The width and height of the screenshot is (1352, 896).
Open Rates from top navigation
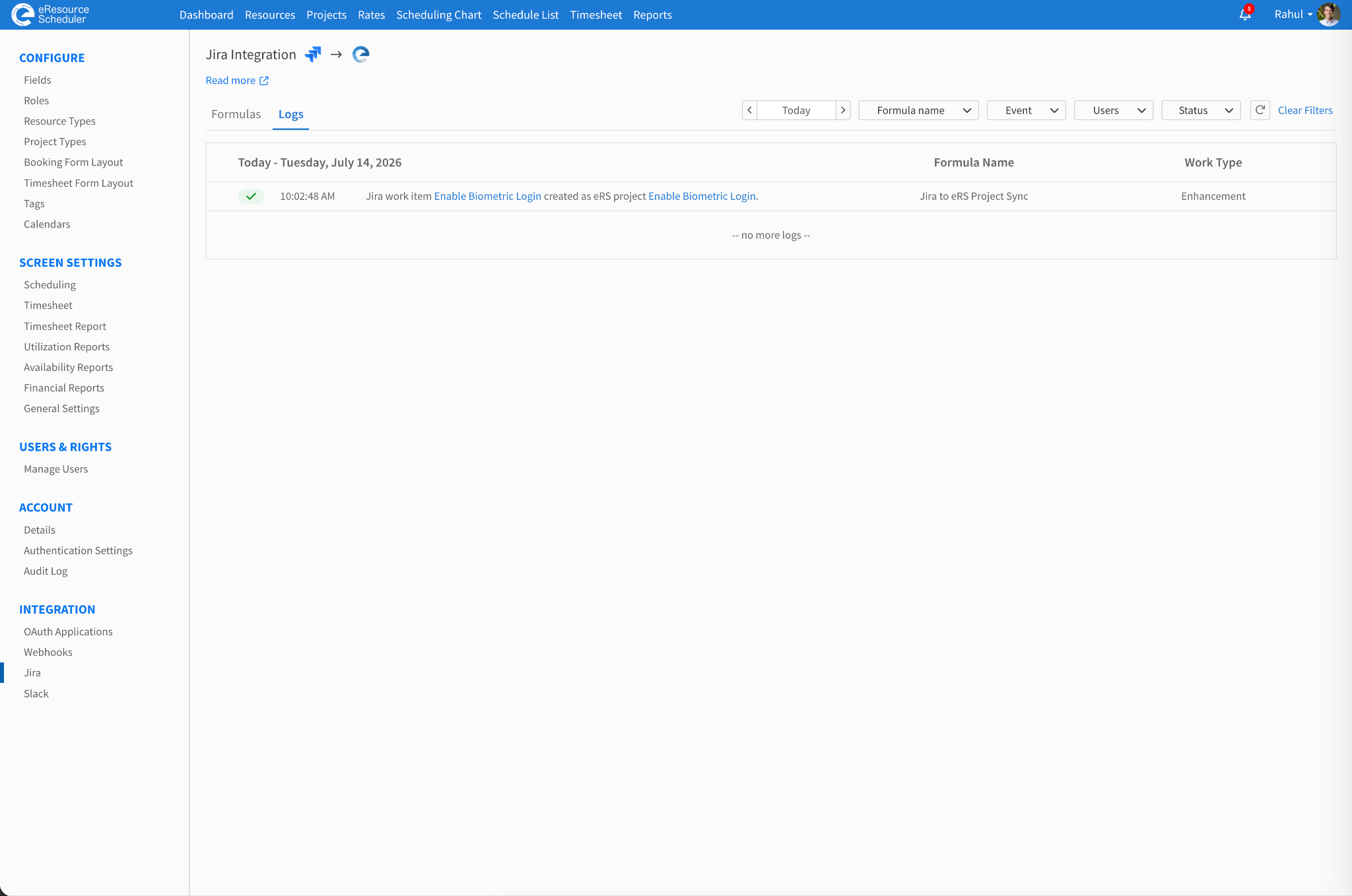[x=371, y=15]
